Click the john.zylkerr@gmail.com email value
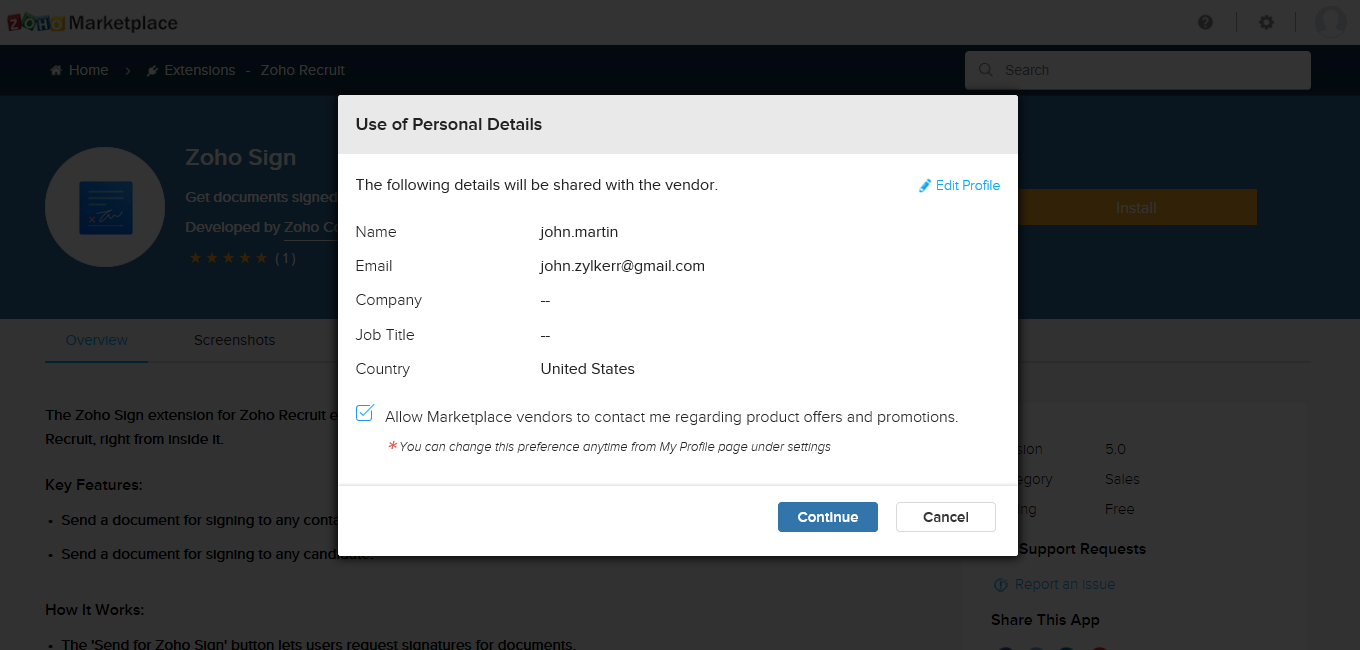1360x650 pixels. coord(623,266)
